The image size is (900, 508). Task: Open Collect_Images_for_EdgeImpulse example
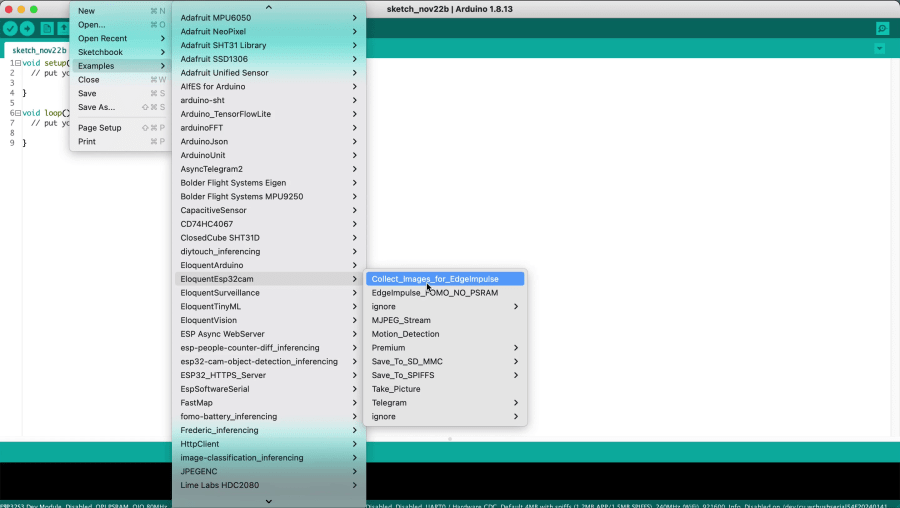coord(445,280)
